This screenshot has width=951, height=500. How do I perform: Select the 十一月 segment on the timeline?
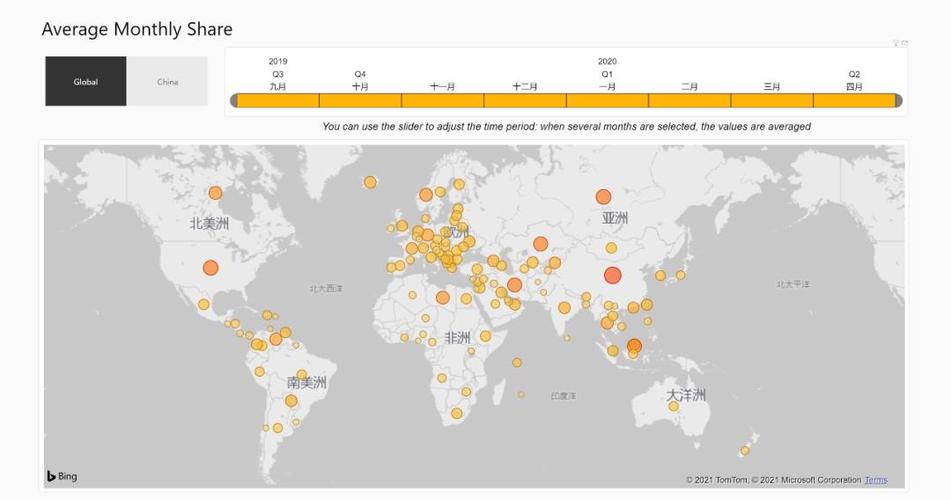pyautogui.click(x=443, y=101)
